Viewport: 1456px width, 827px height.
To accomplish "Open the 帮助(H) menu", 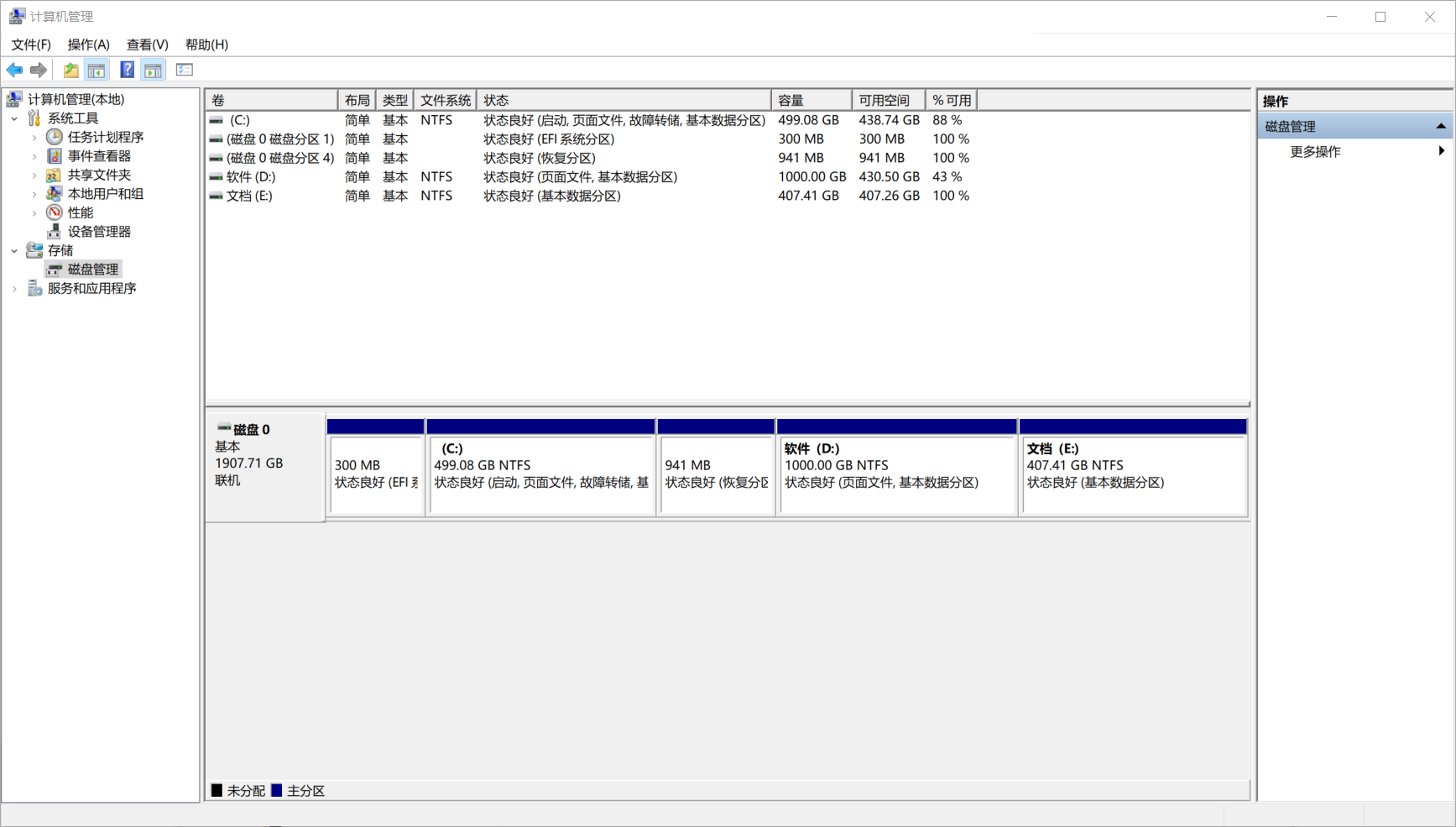I will coord(206,44).
